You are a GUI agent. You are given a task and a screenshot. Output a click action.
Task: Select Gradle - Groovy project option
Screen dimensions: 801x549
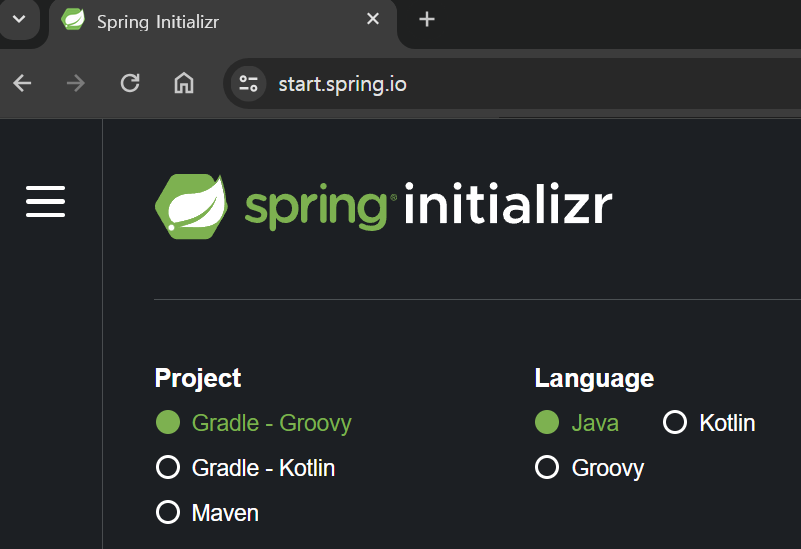click(168, 423)
